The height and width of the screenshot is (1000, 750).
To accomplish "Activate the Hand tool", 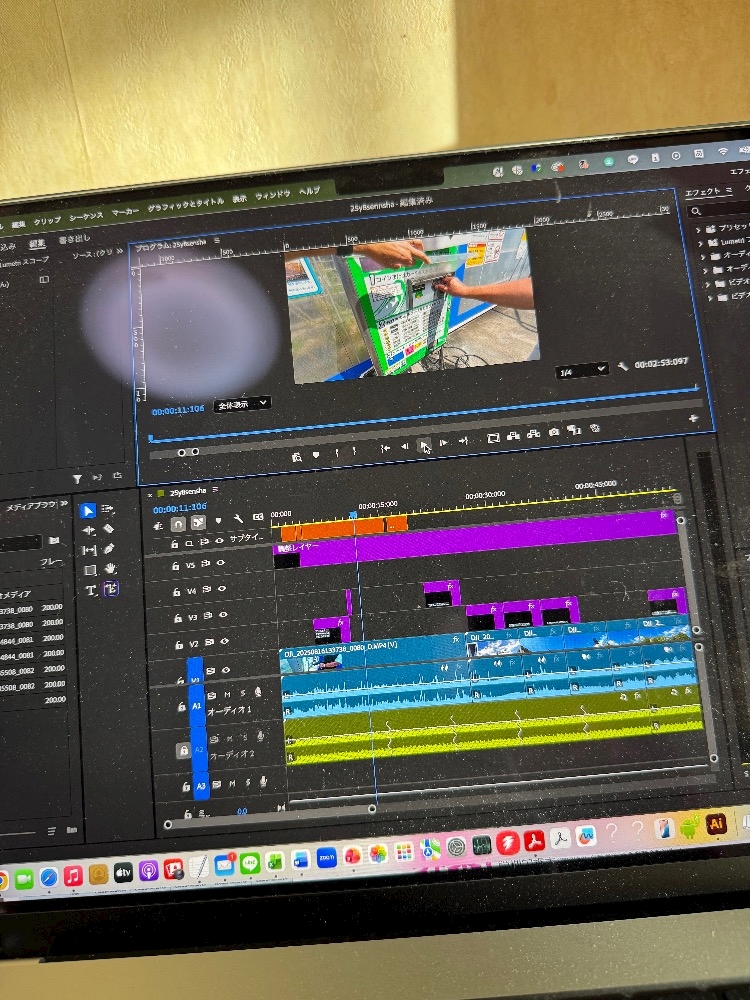I will point(110,569).
